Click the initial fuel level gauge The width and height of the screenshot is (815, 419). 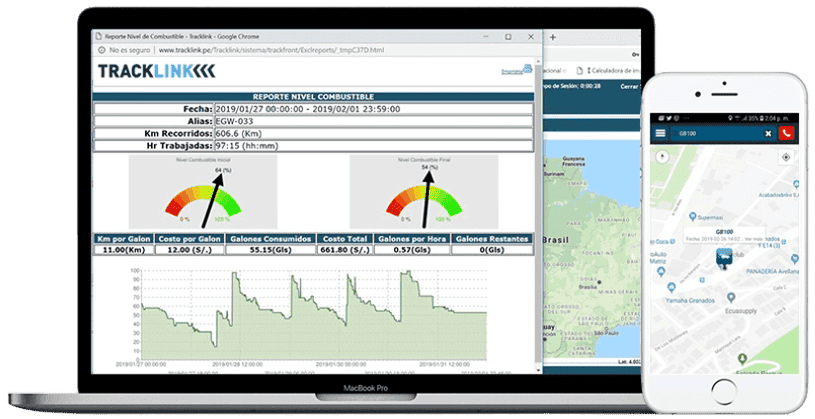click(x=206, y=196)
